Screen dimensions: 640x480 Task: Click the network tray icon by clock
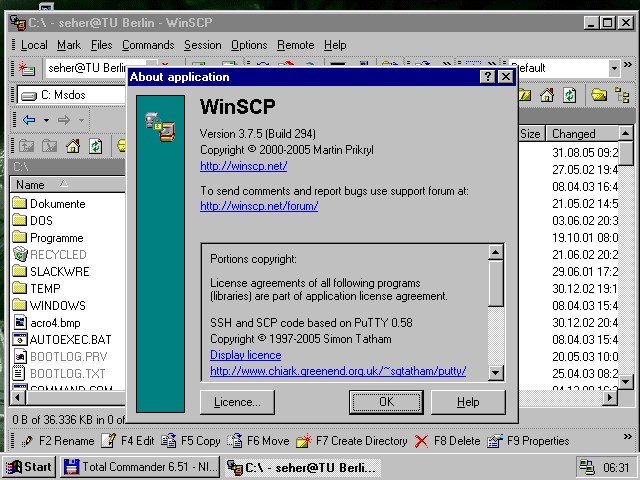587,467
